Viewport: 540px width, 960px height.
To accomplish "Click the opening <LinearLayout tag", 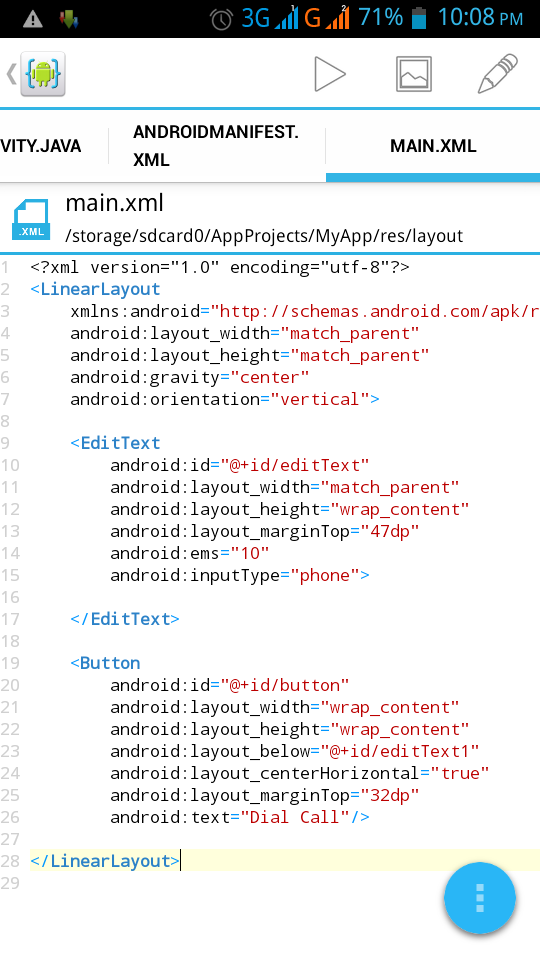I will click(95, 289).
